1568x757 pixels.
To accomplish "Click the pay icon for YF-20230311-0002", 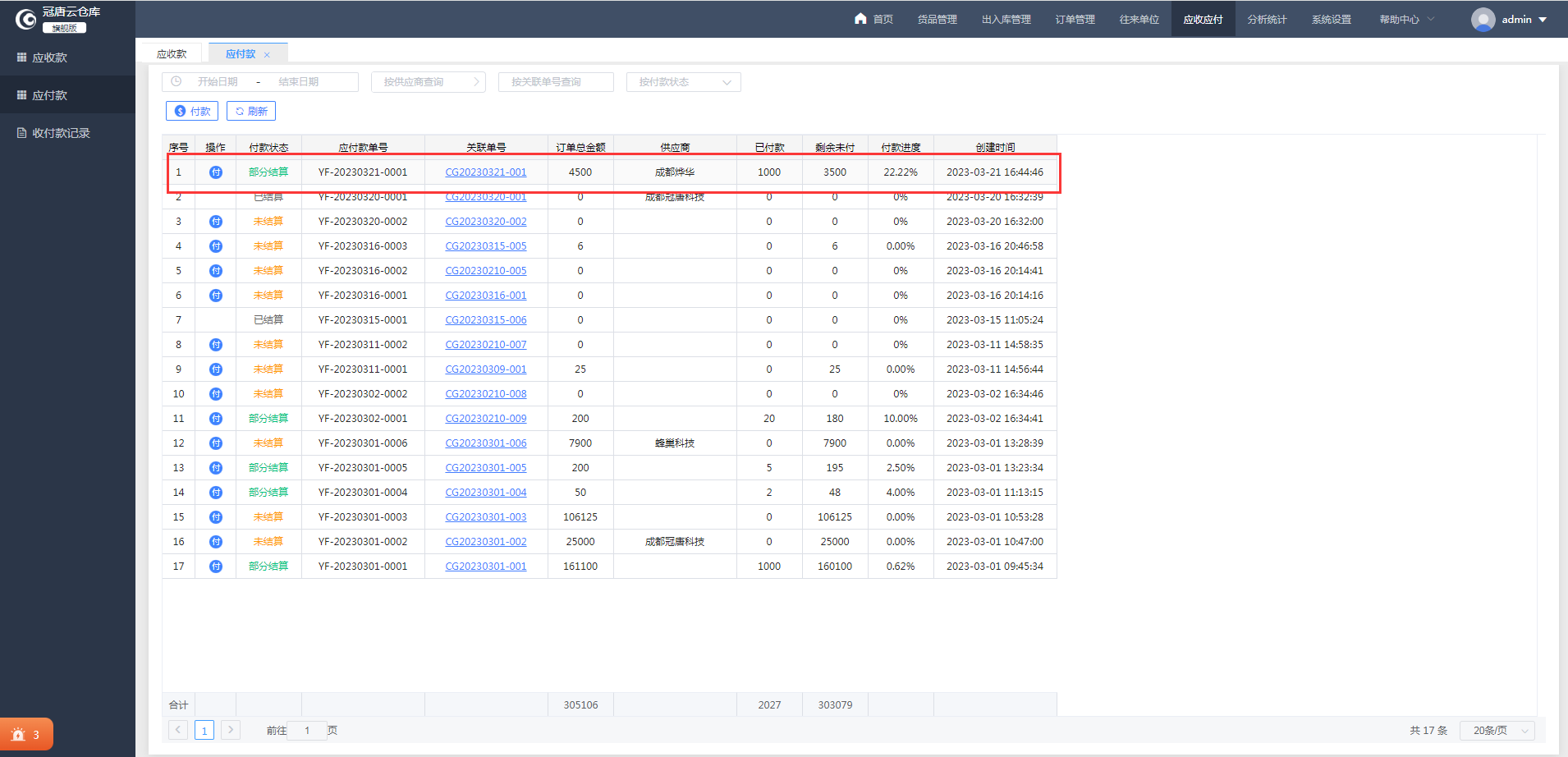I will [x=216, y=345].
